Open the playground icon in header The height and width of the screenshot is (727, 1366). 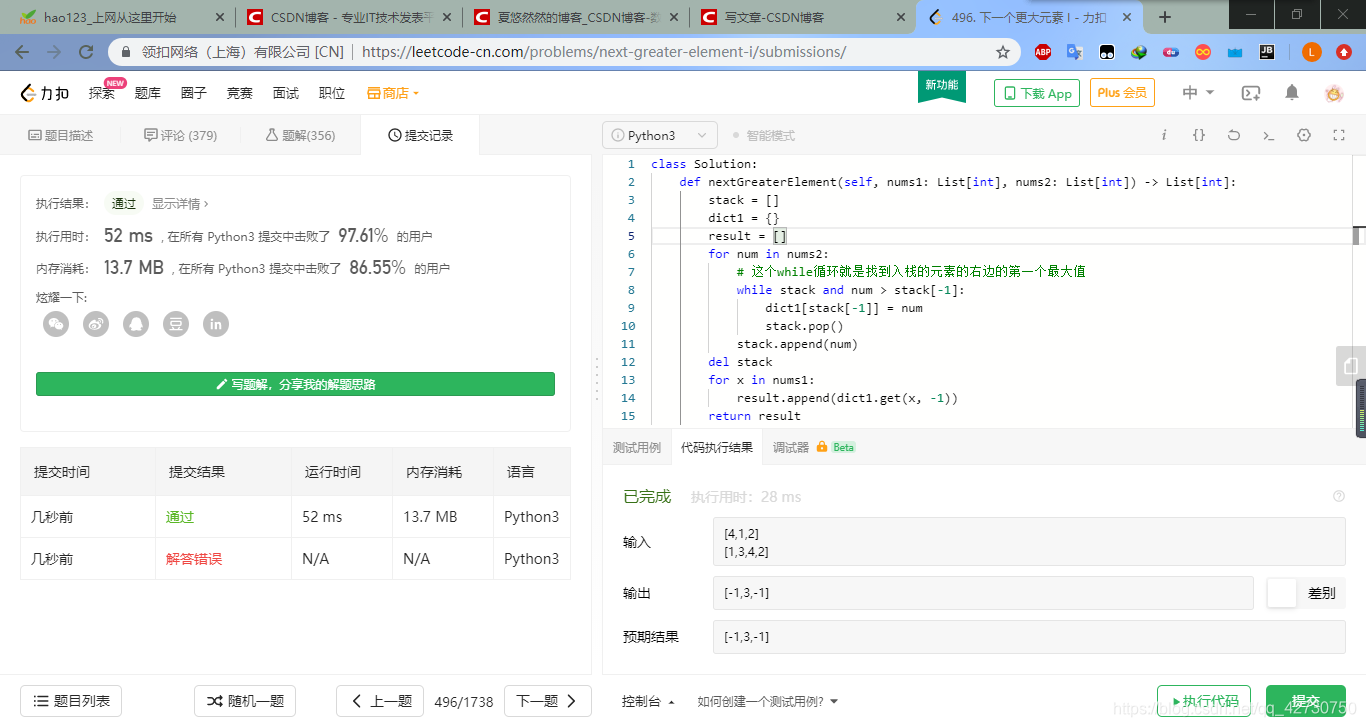[x=1251, y=93]
